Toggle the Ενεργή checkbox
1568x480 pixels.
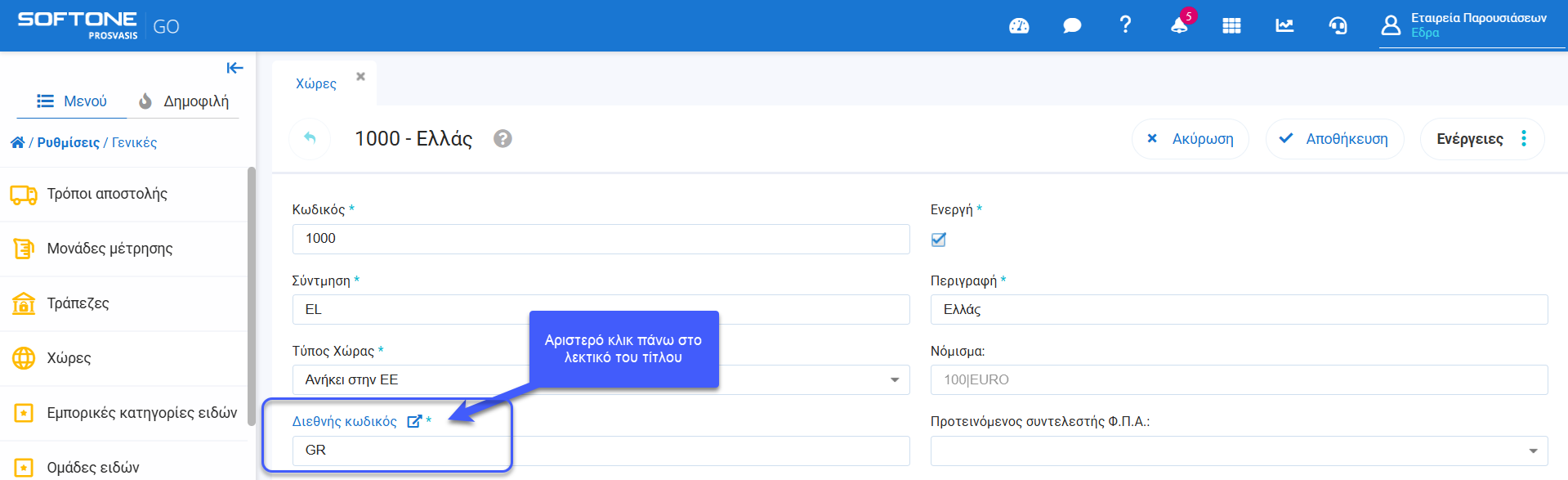(x=939, y=240)
